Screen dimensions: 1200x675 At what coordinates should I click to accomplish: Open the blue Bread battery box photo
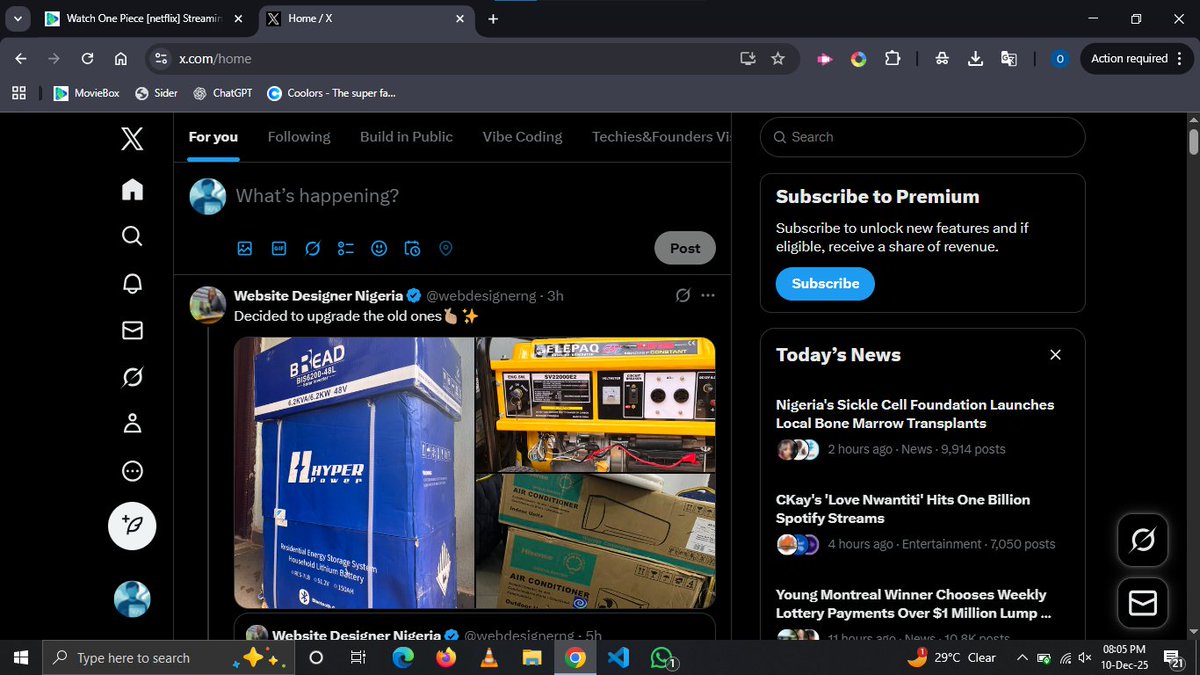click(x=354, y=473)
